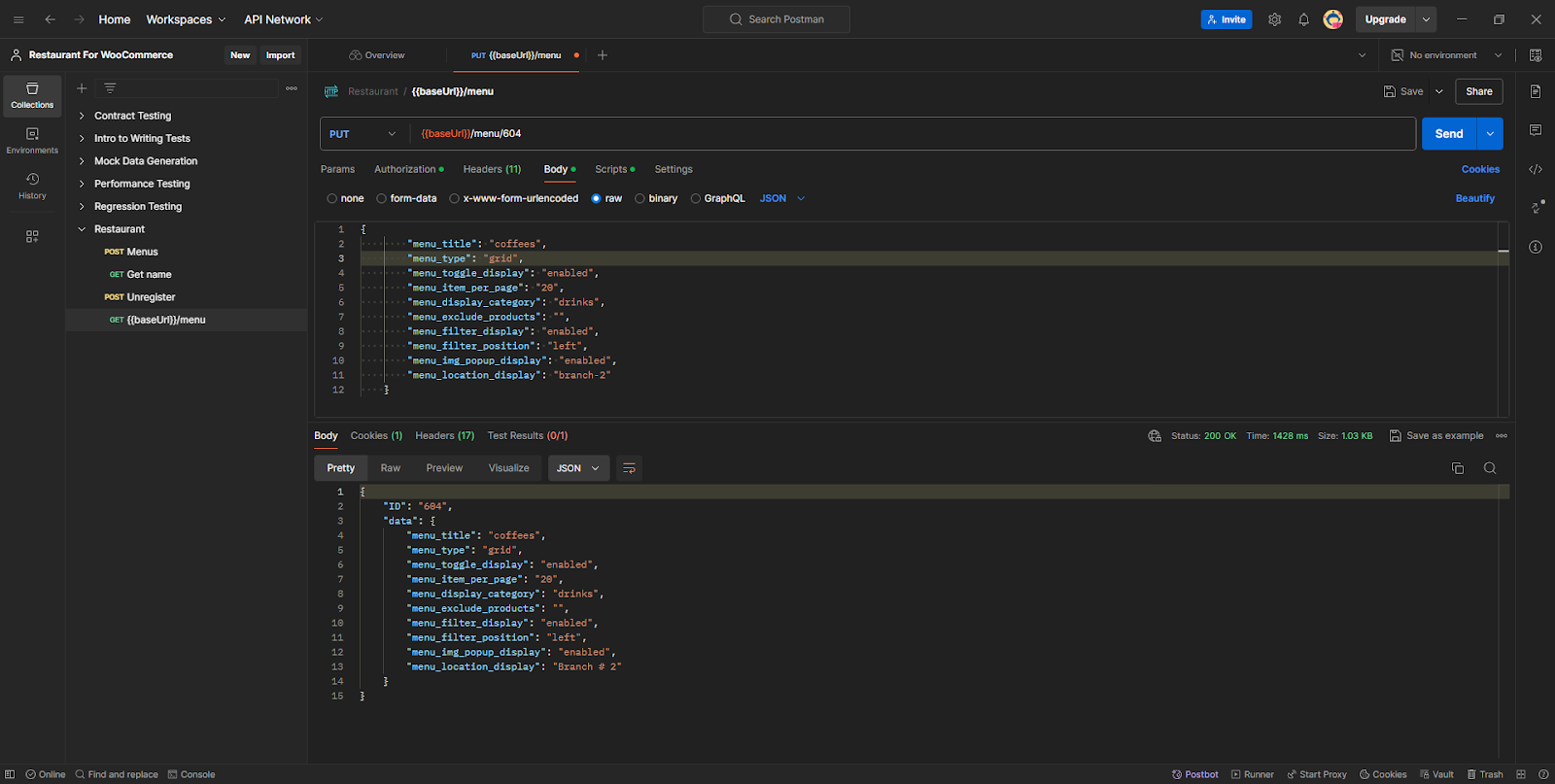Click the request URL input field
This screenshot has height=784, width=1555.
click(914, 134)
